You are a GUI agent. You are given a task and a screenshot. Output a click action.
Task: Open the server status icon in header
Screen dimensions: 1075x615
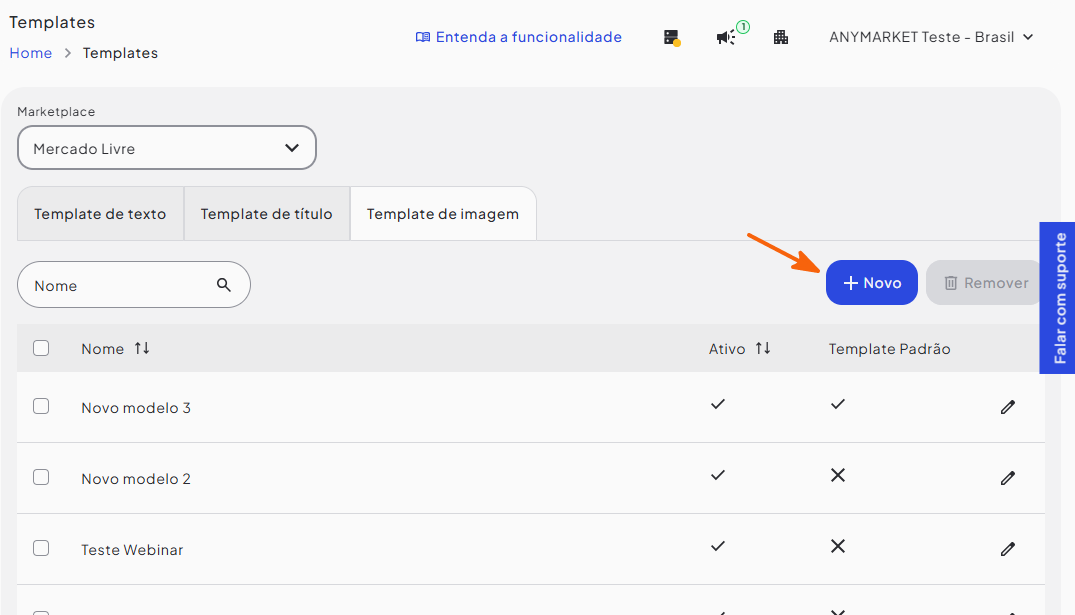(672, 38)
